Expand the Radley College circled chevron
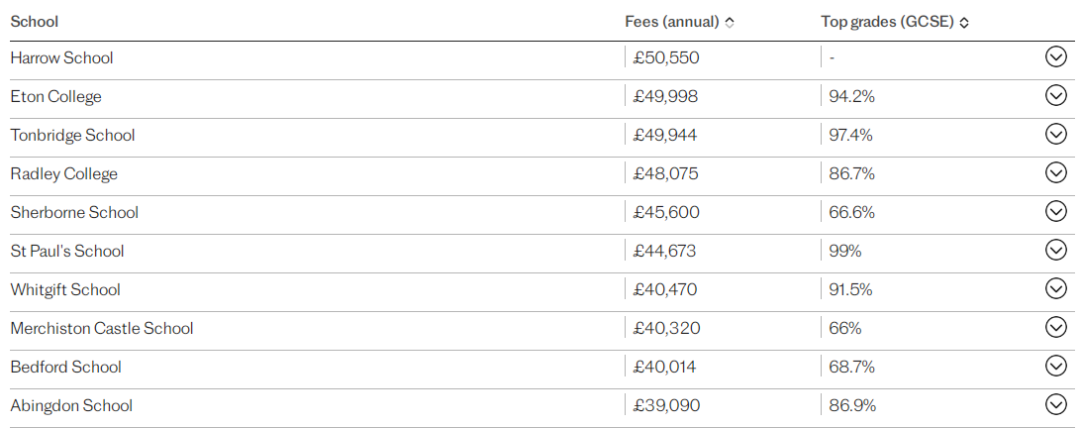Viewport: 1080px width, 428px height. pyautogui.click(x=1056, y=174)
